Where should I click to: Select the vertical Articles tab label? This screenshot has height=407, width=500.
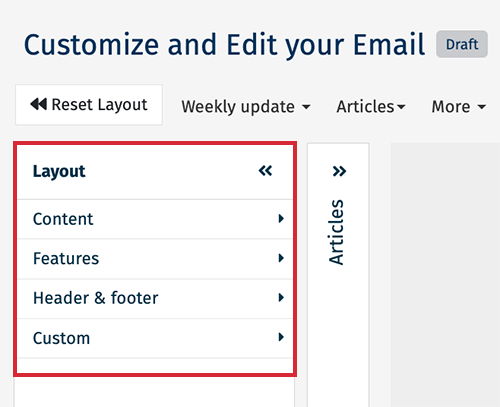(x=336, y=232)
